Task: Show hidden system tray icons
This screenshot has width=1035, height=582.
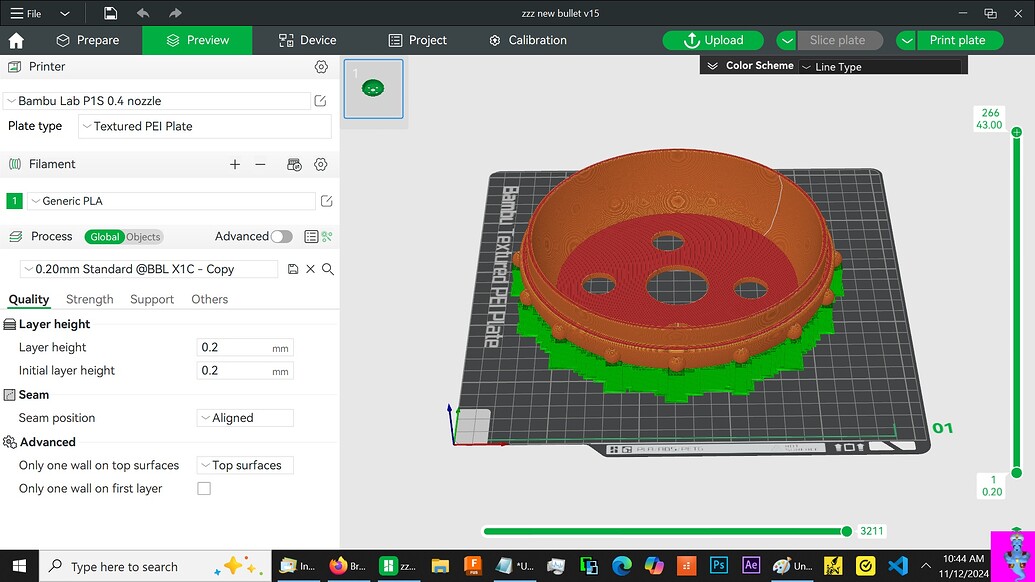Action: pos(925,566)
